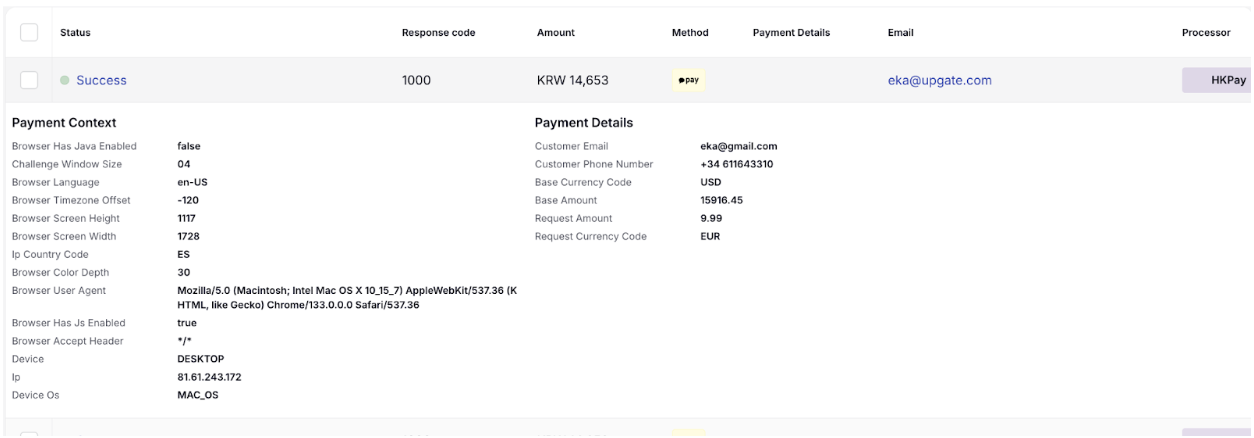Click the green success status dot
The width and height of the screenshot is (1254, 438).
point(65,80)
